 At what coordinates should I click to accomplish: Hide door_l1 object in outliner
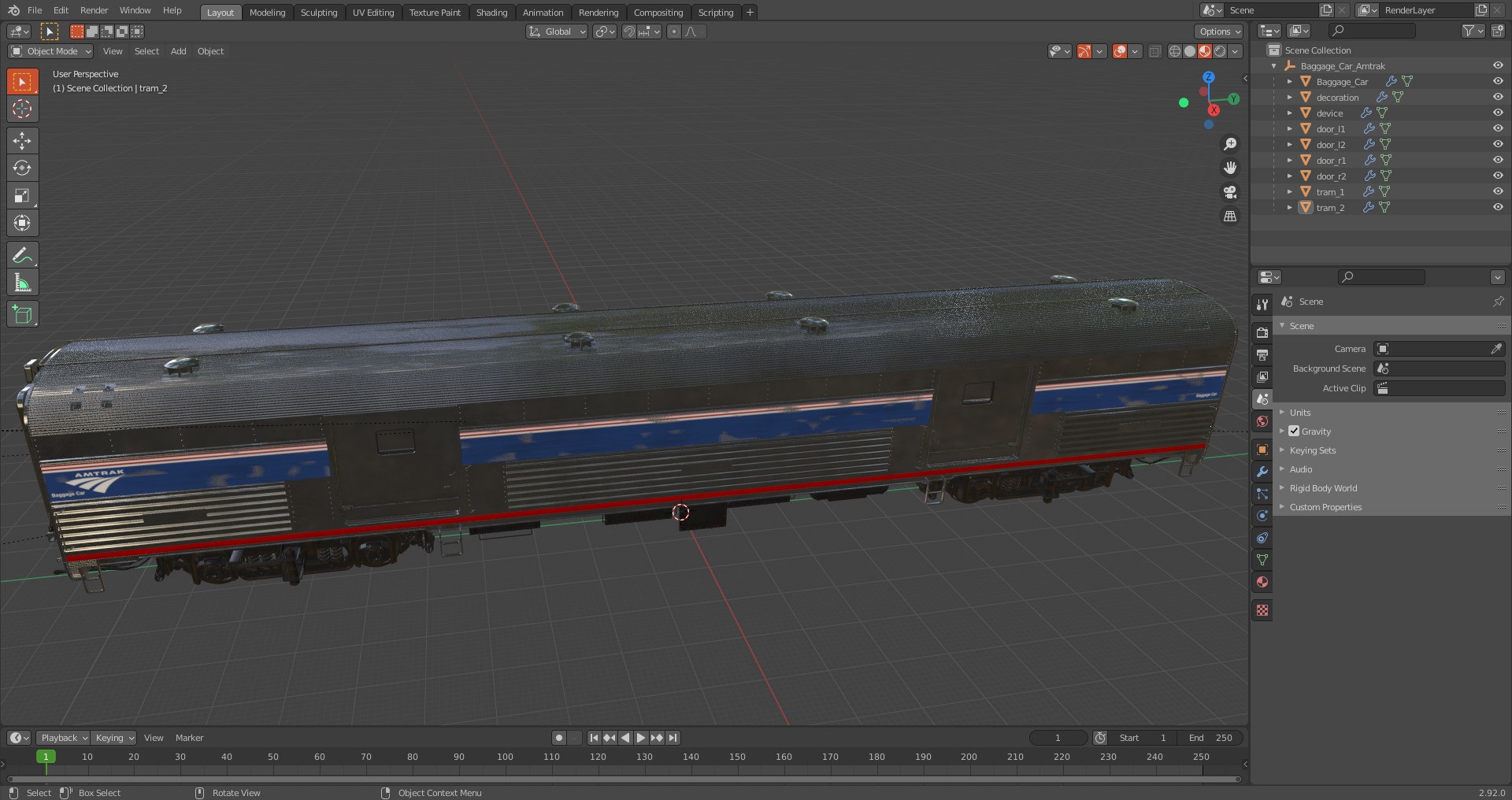coord(1498,128)
